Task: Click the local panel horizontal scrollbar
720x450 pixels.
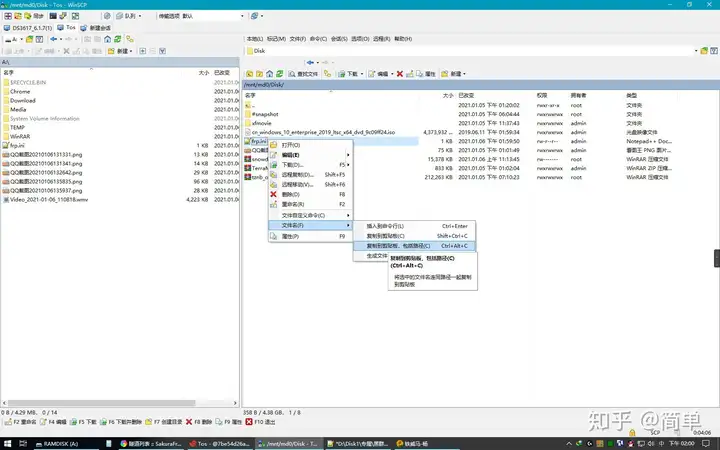Action: point(101,403)
